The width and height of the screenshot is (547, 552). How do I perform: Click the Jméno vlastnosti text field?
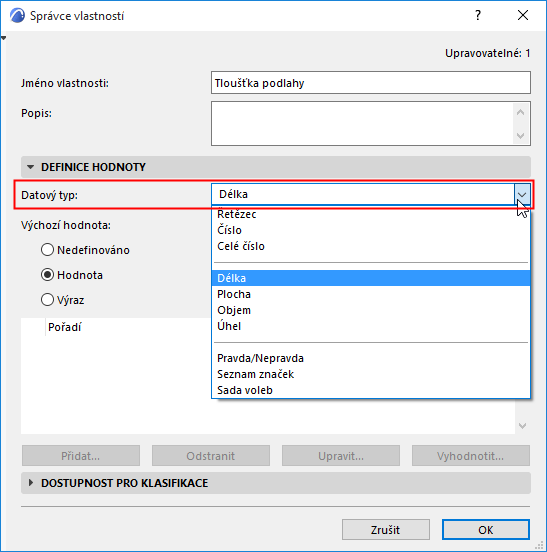tap(371, 83)
